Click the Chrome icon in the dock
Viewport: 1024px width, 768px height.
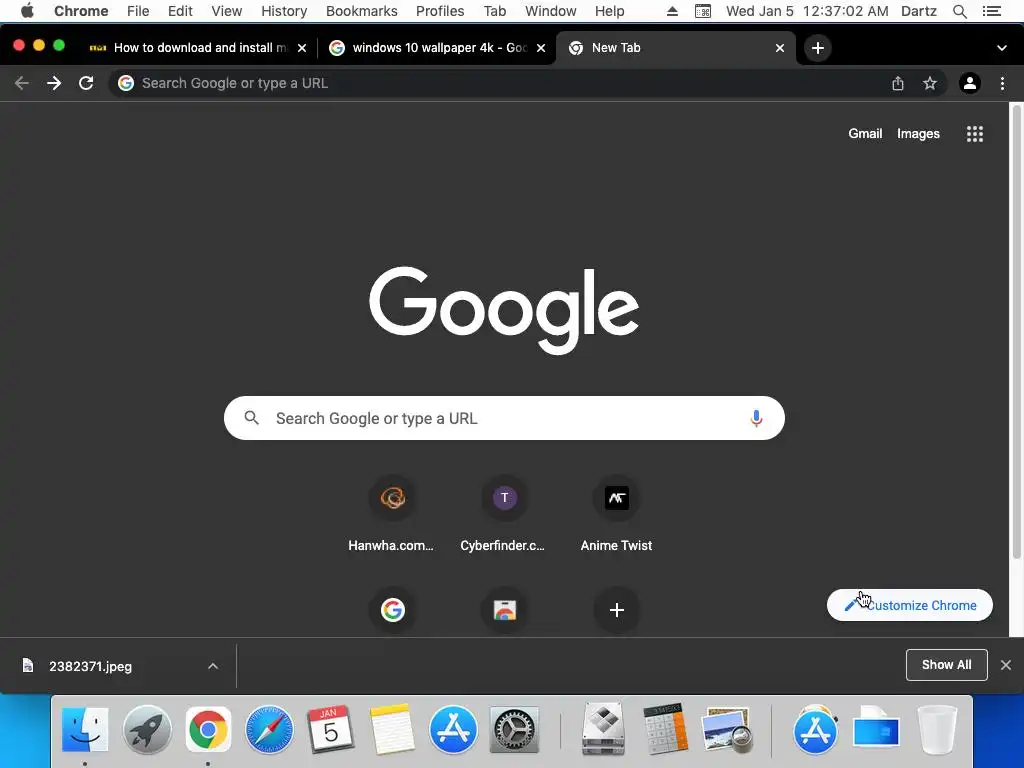click(208, 729)
